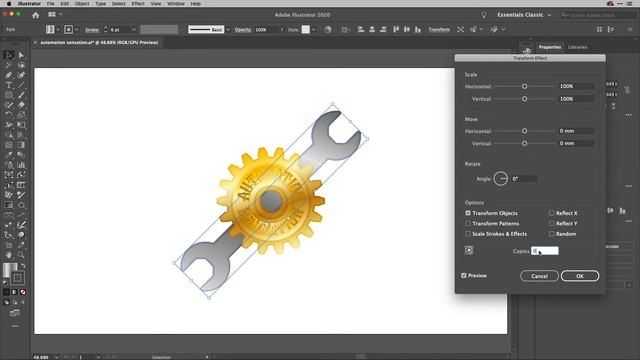Image resolution: width=640 pixels, height=360 pixels.
Task: Switch to the Properties tab
Action: [550, 47]
